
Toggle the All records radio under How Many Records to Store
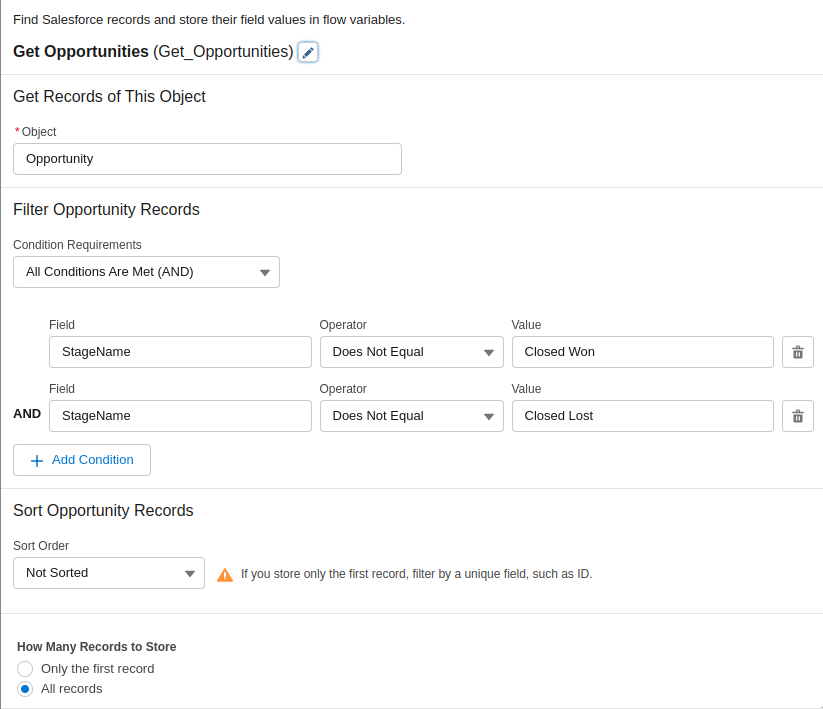(24, 688)
